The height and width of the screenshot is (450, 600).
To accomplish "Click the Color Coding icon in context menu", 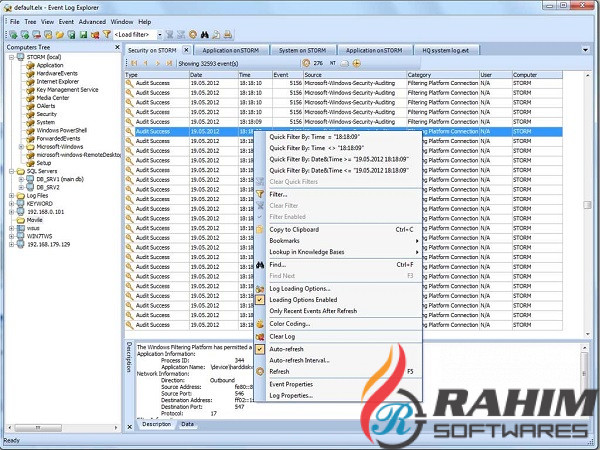I will tap(260, 324).
